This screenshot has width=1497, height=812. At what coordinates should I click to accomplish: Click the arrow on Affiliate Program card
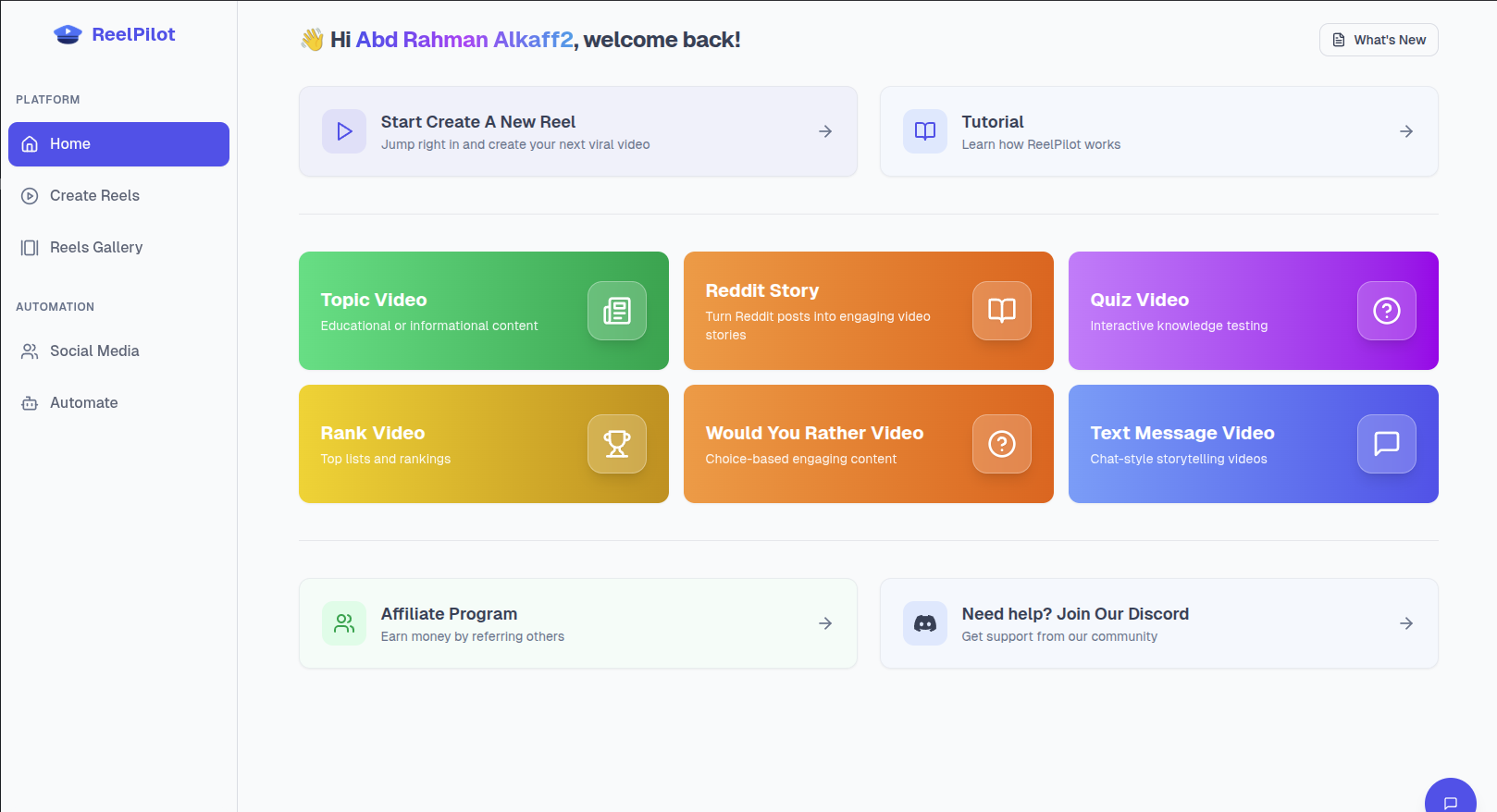coord(825,623)
